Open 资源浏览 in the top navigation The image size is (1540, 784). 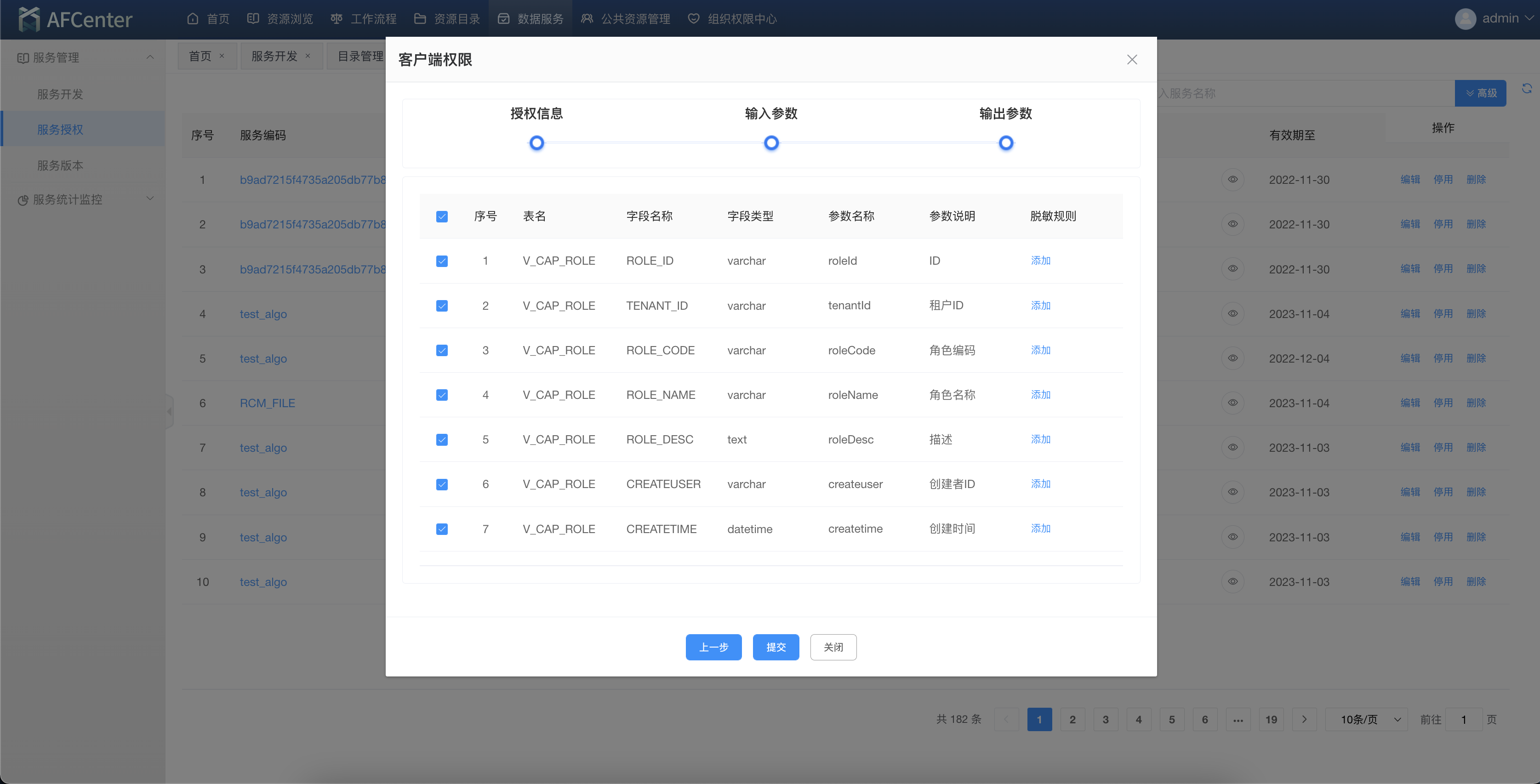pyautogui.click(x=280, y=18)
